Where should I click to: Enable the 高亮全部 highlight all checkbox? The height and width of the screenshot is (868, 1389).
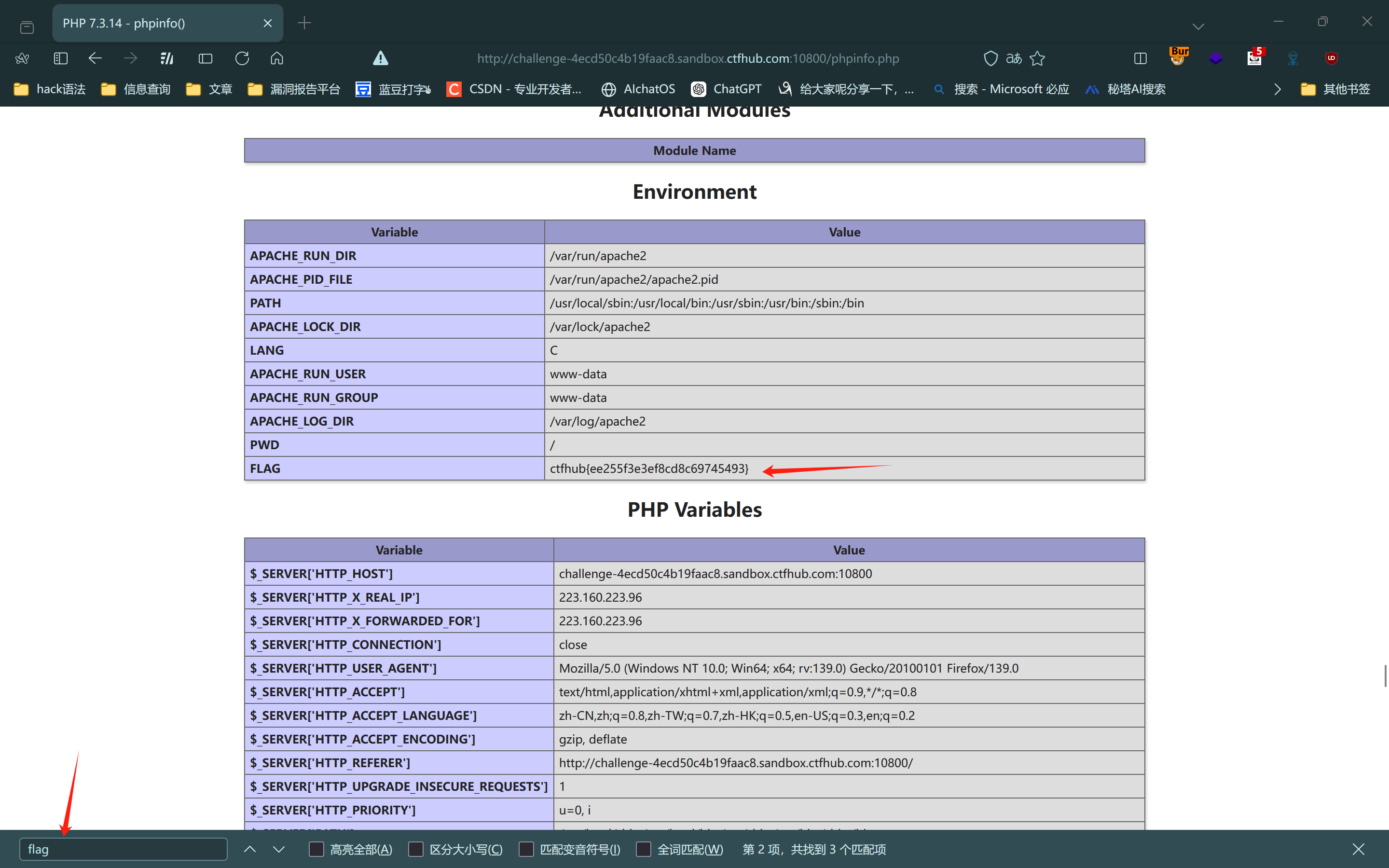pos(316,849)
